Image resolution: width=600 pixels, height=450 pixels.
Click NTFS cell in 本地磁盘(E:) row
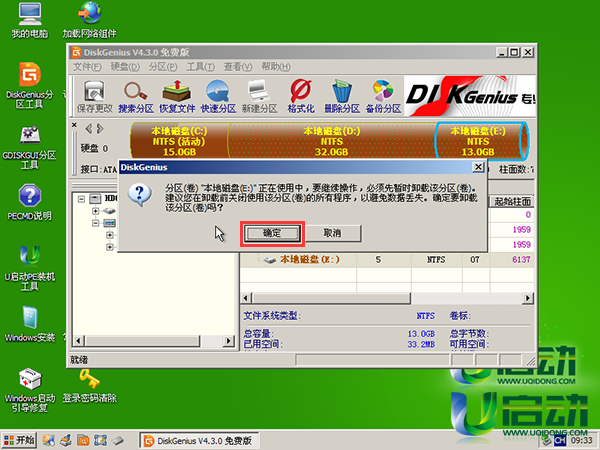(436, 260)
